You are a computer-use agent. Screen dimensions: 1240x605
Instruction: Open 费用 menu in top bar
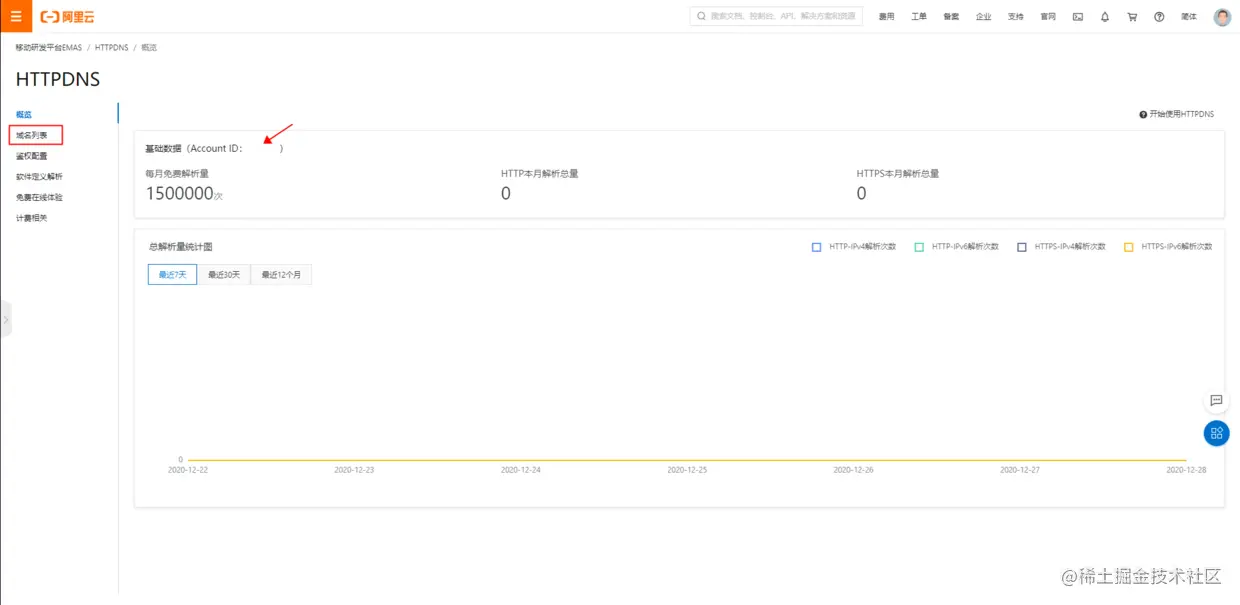coord(886,17)
